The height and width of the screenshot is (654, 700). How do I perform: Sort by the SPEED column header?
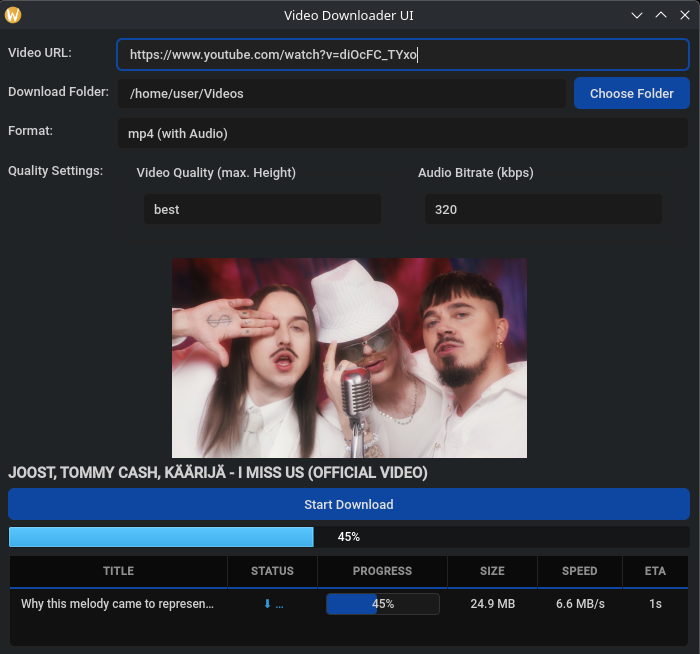point(579,571)
